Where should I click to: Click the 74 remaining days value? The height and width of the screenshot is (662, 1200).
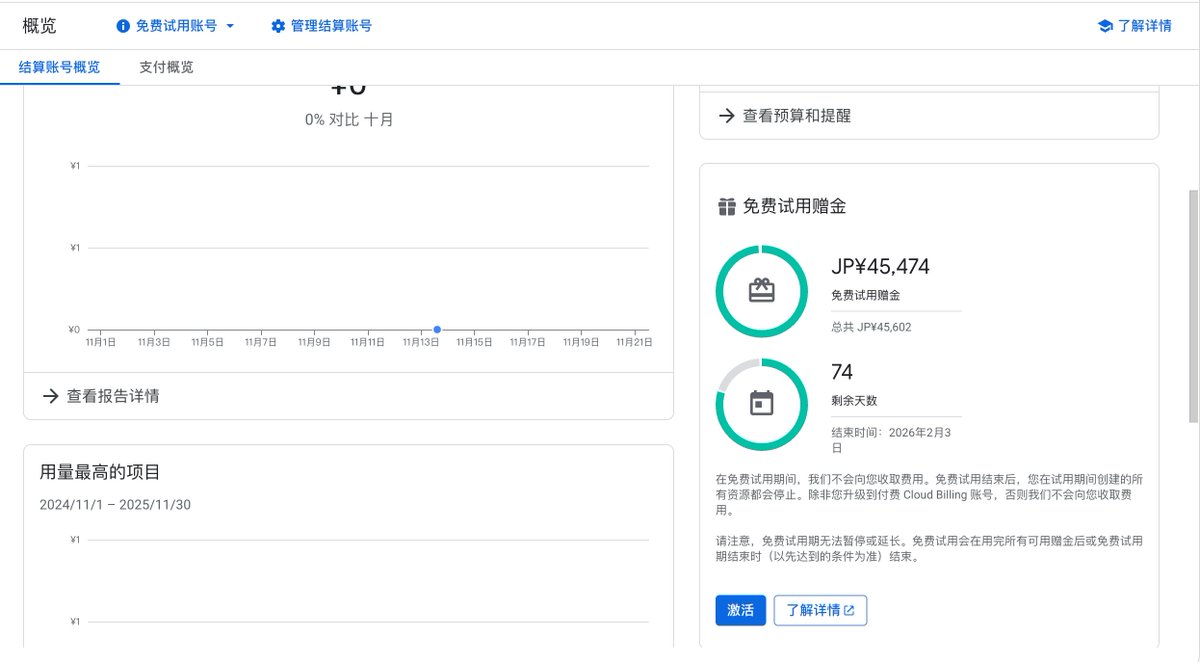point(842,372)
